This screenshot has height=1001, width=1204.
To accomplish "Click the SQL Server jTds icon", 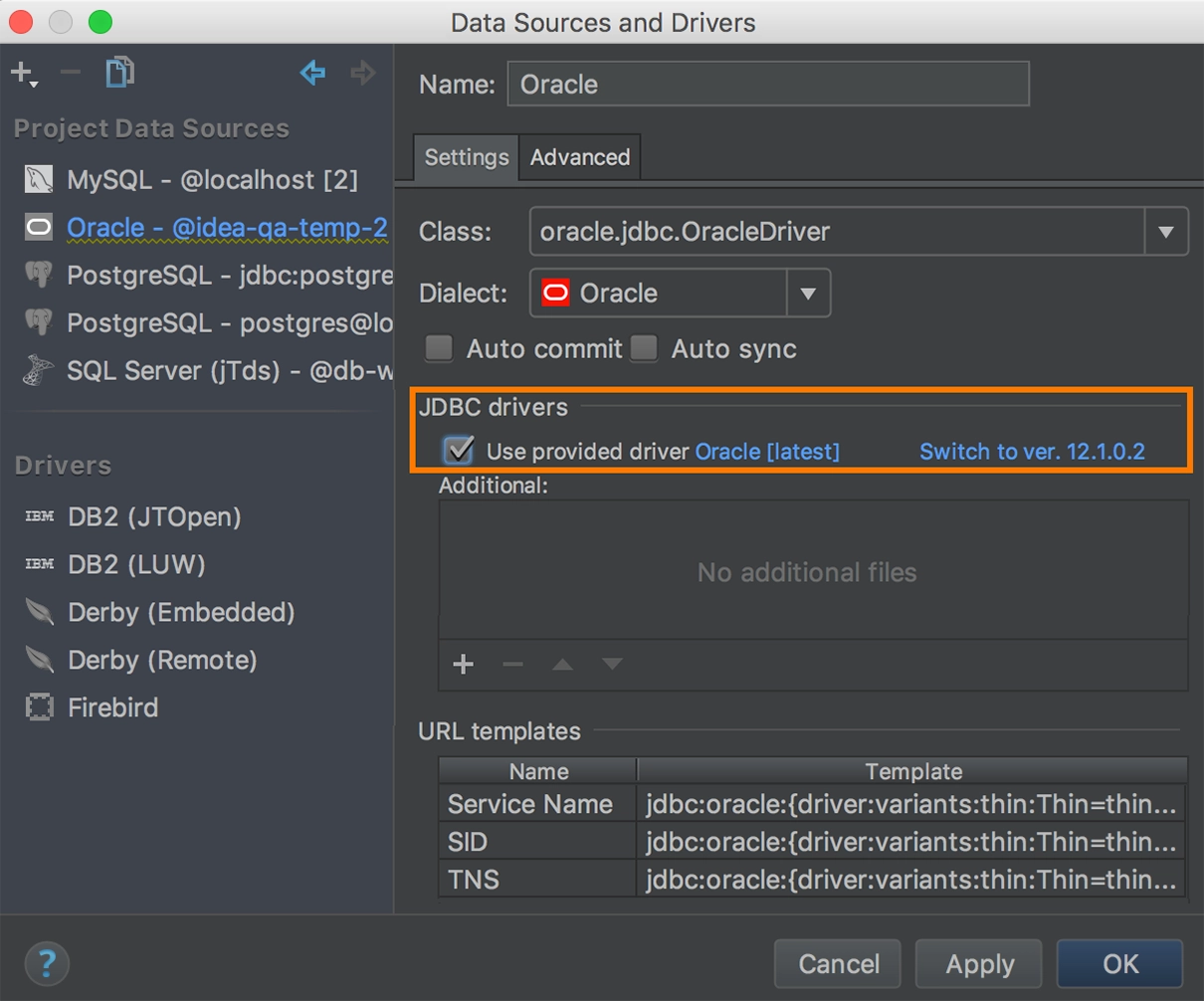I will point(39,370).
